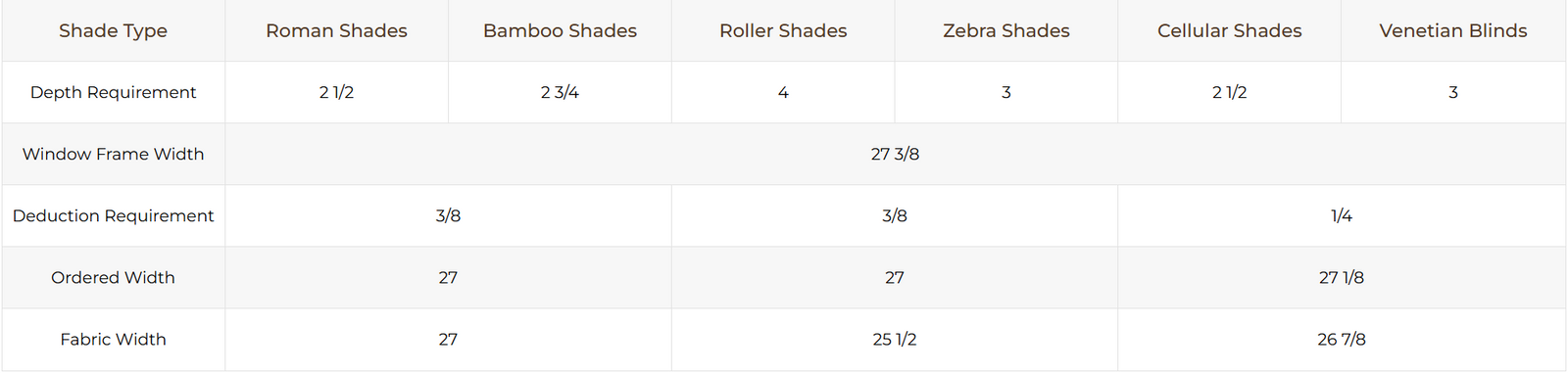This screenshot has height=373, width=1568.
Task: Select the Ordered Width row label
Action: pyautogui.click(x=113, y=277)
